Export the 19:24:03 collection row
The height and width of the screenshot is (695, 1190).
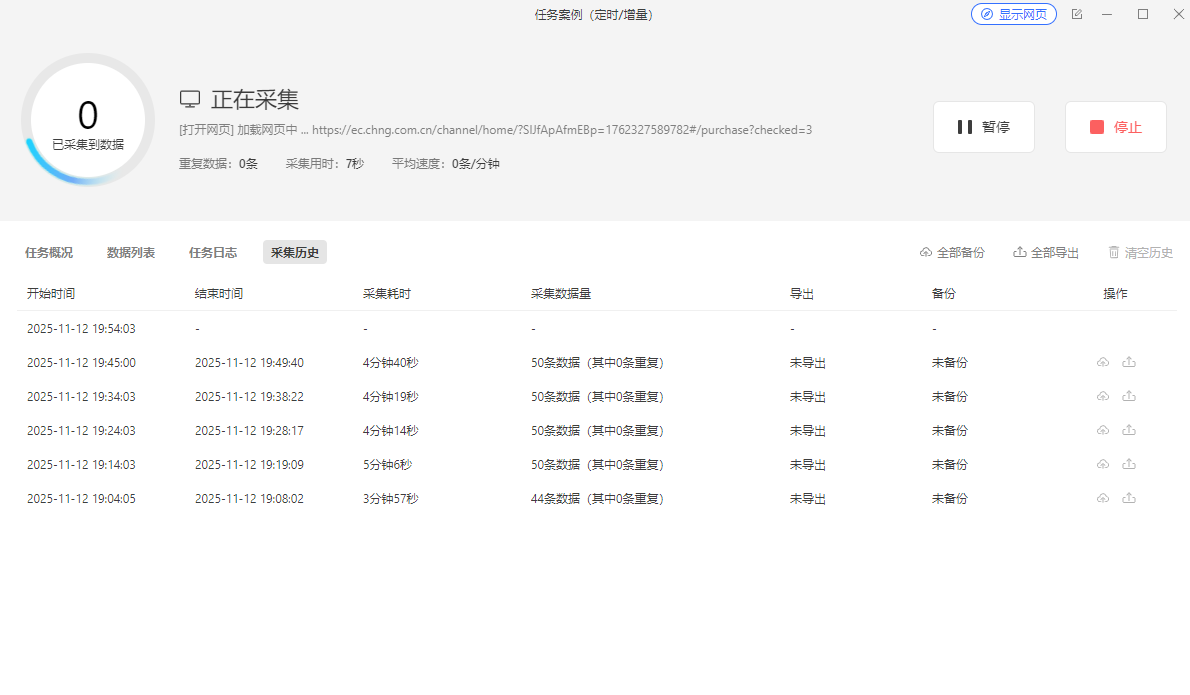[x=1129, y=430]
